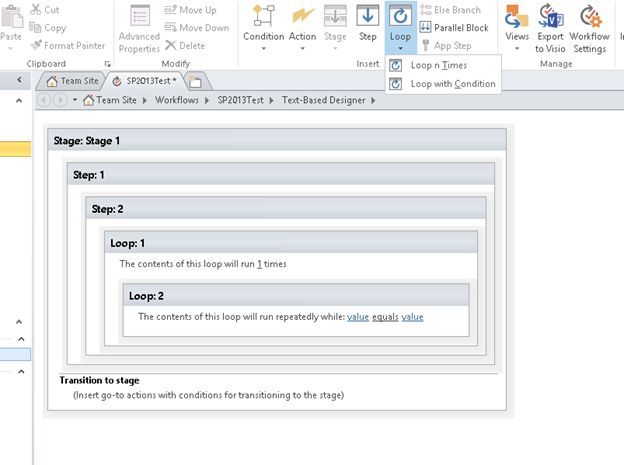
Task: Select the Step: 1 header
Action: 281,174
